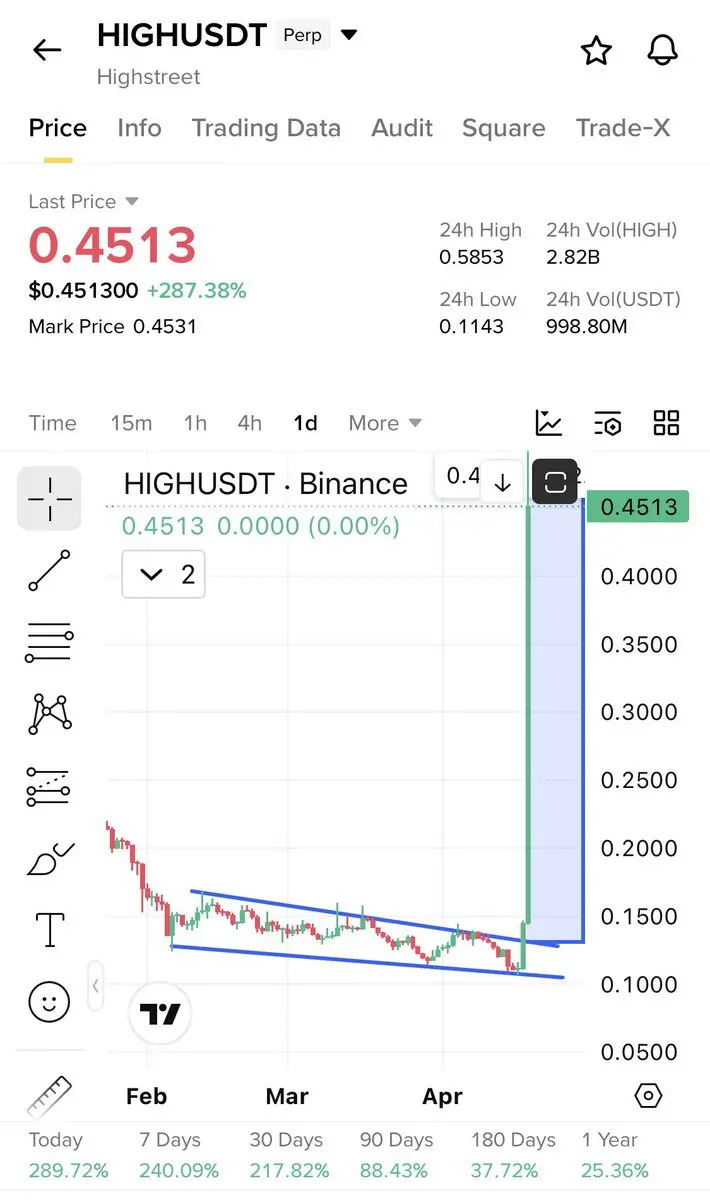The width and height of the screenshot is (710, 1200).
Task: Select the trend line drawing tool
Action: [x=49, y=569]
